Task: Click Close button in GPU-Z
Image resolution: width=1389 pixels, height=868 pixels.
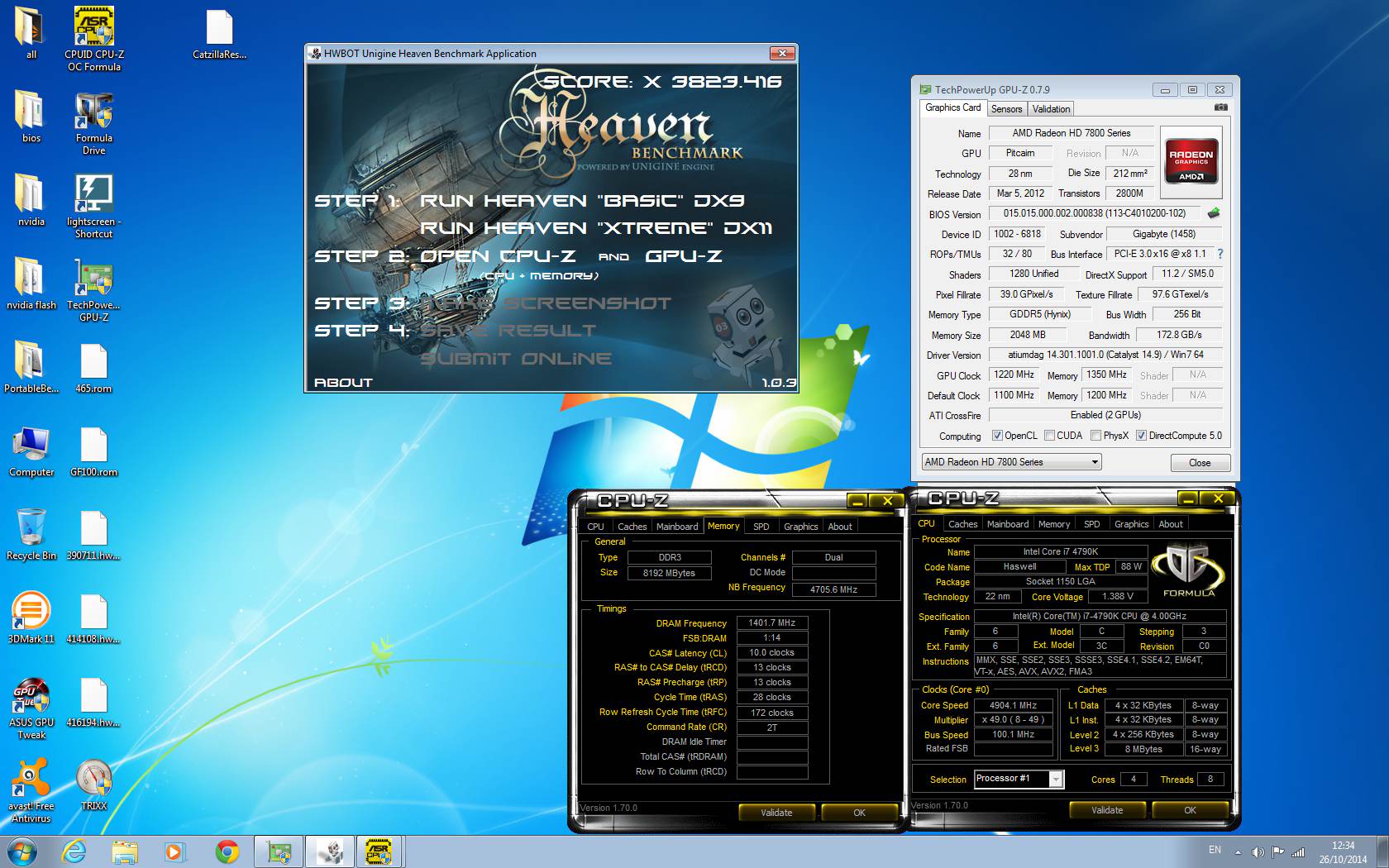Action: tap(1200, 463)
